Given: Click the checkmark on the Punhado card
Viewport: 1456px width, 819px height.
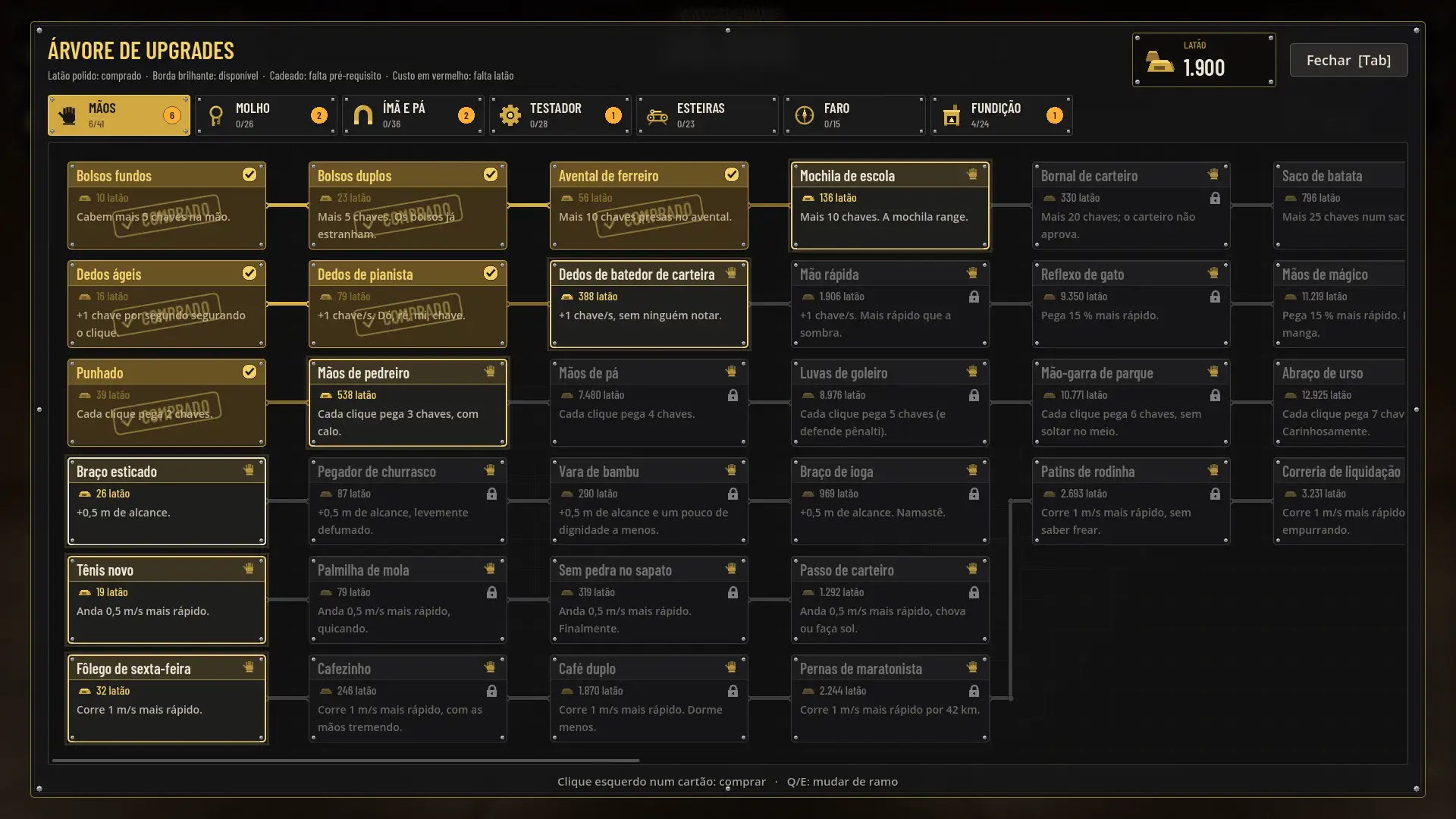Looking at the screenshot, I should coord(249,372).
